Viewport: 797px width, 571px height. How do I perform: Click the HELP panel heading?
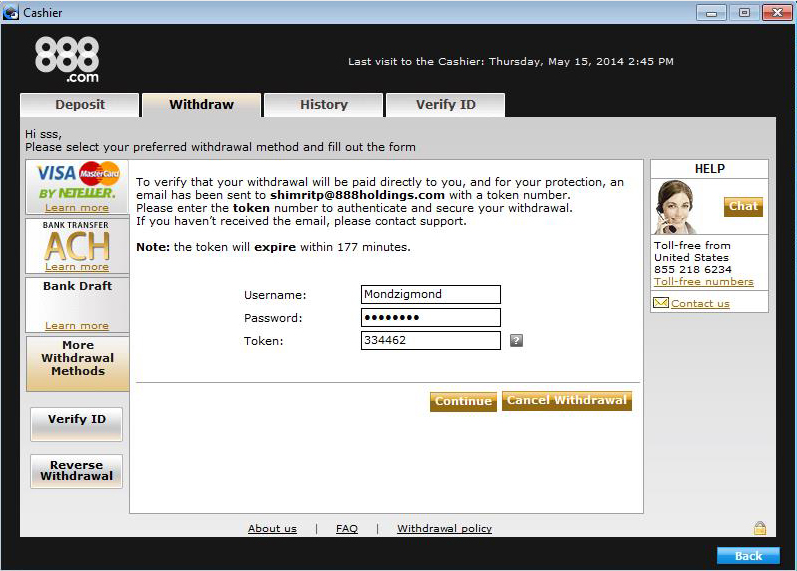point(710,169)
